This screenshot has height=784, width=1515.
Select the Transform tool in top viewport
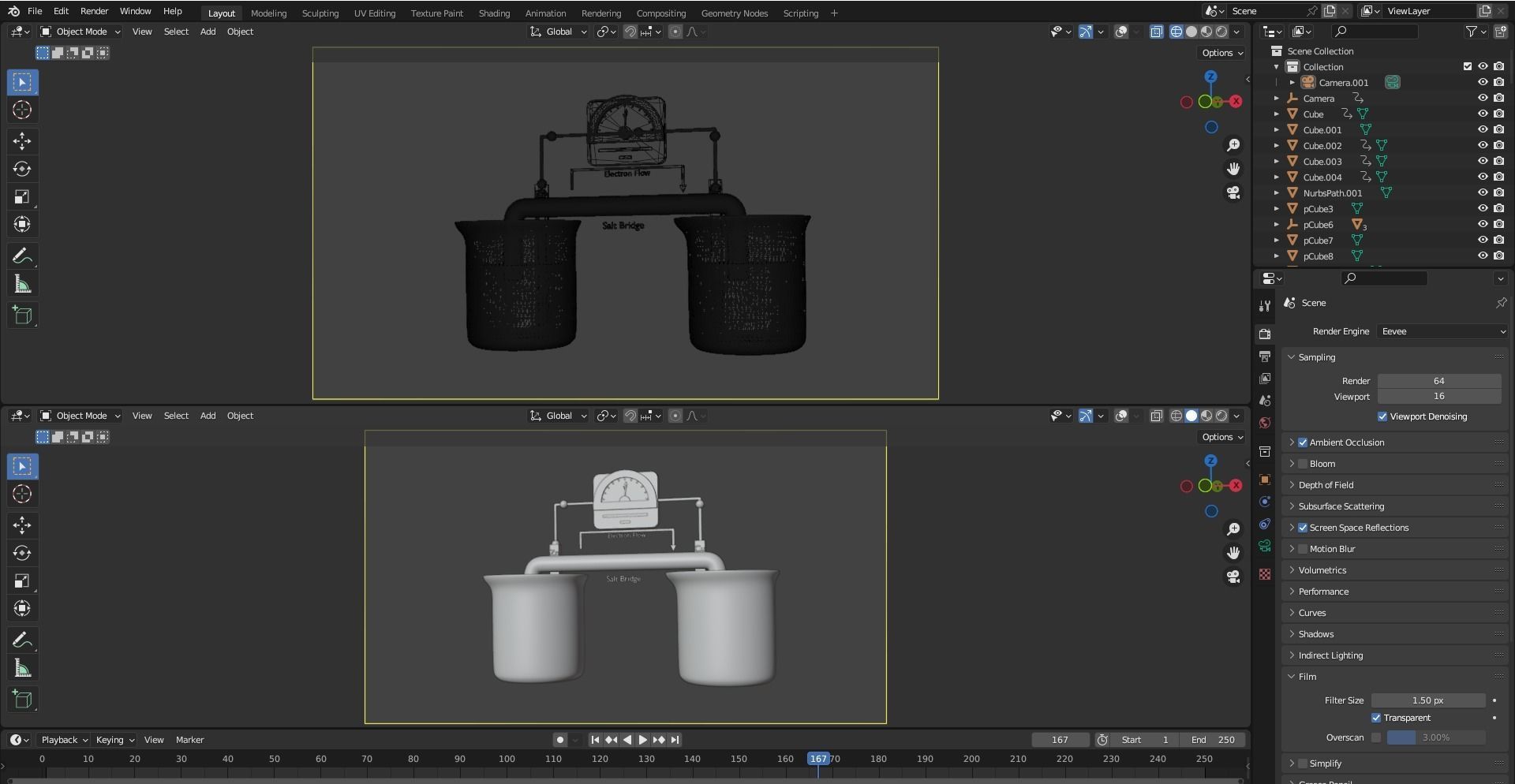pos(22,224)
